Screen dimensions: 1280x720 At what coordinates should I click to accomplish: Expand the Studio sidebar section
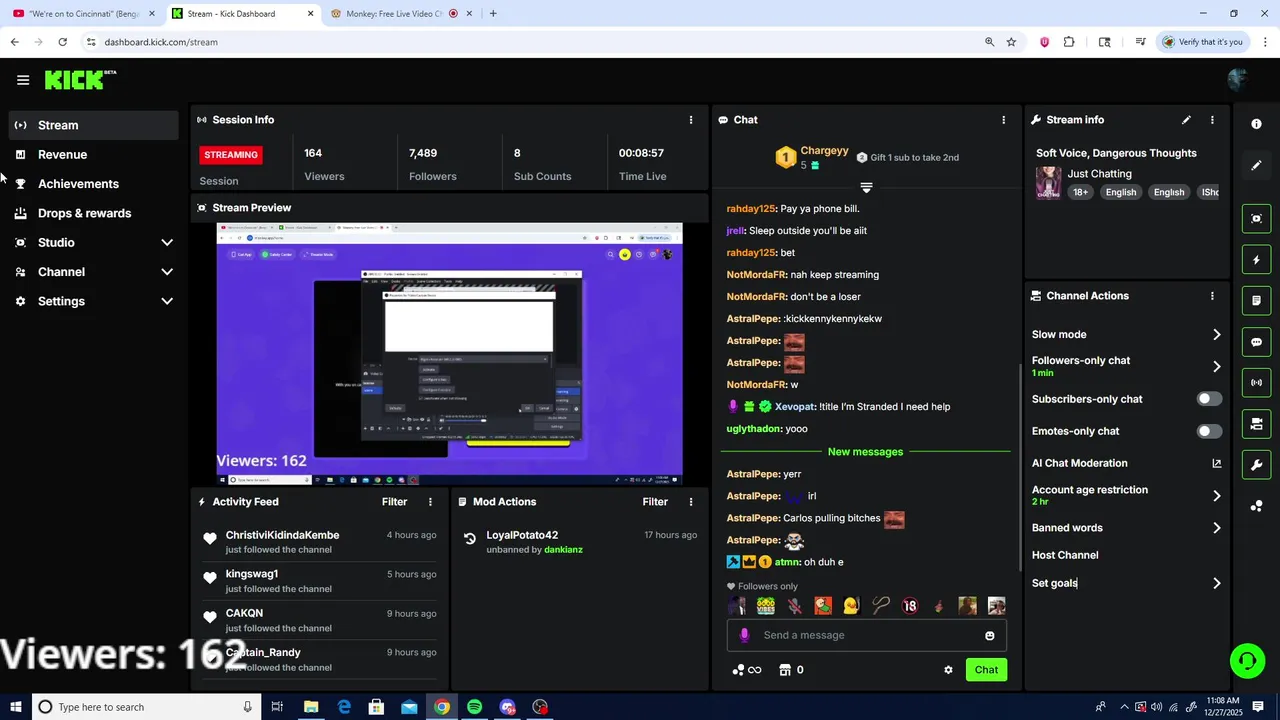click(167, 243)
